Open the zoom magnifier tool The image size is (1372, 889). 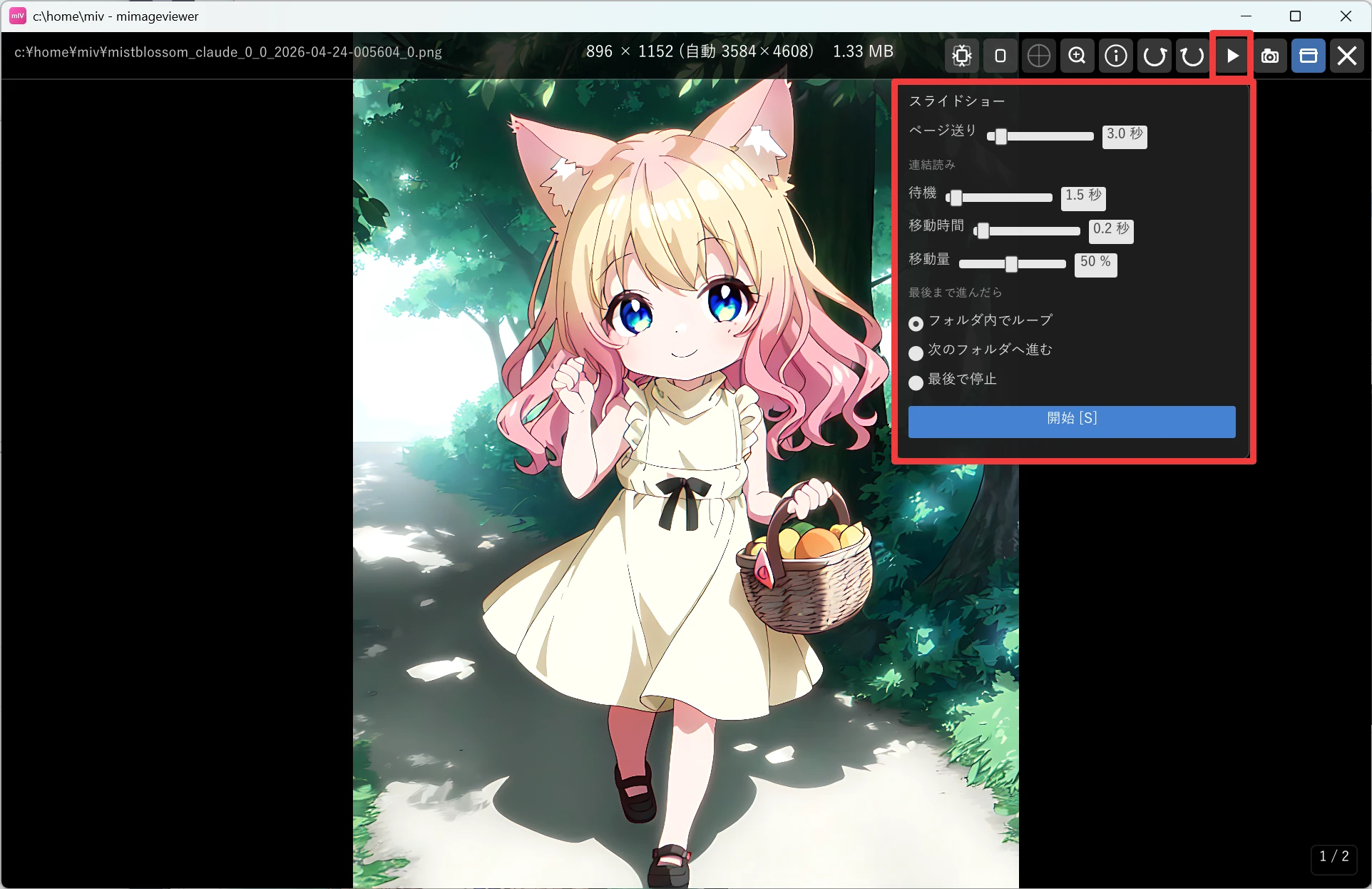click(x=1077, y=56)
